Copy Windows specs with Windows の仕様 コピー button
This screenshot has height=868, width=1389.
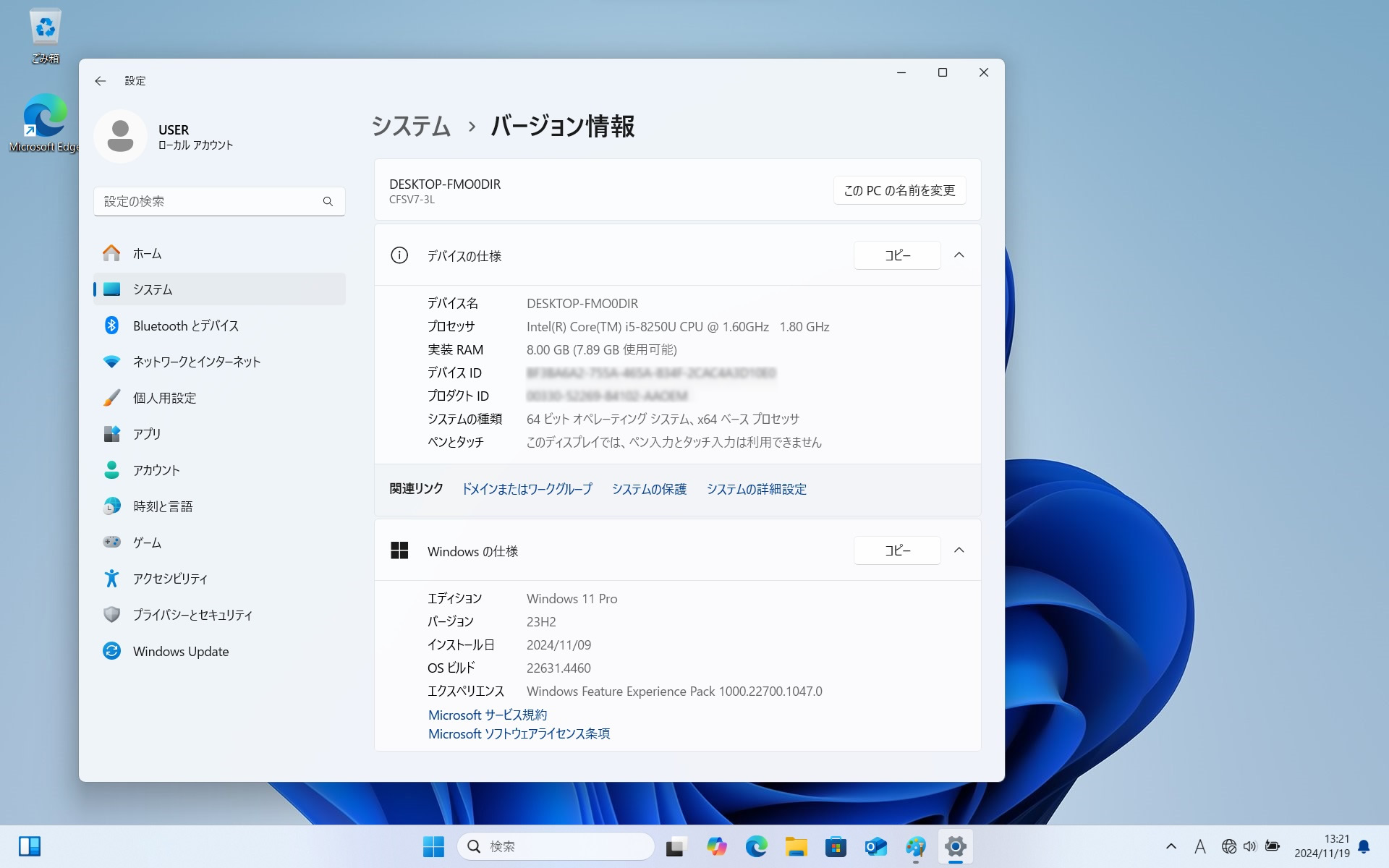coord(897,550)
